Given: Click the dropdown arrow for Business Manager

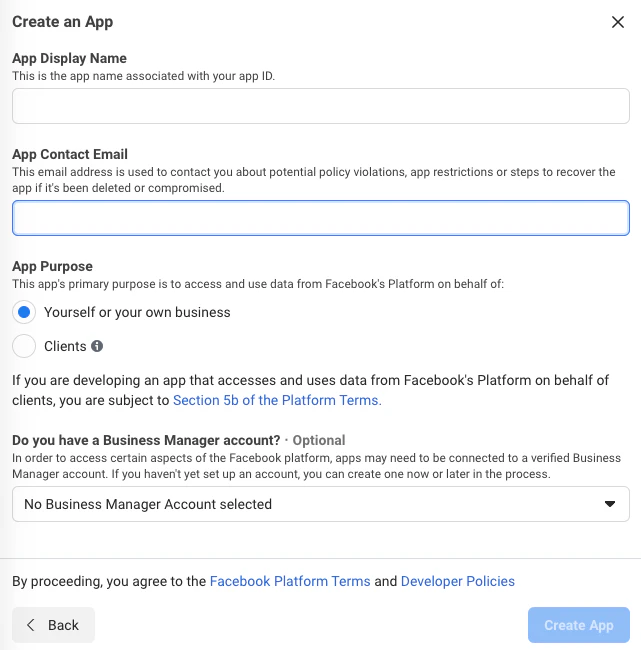Looking at the screenshot, I should (610, 504).
